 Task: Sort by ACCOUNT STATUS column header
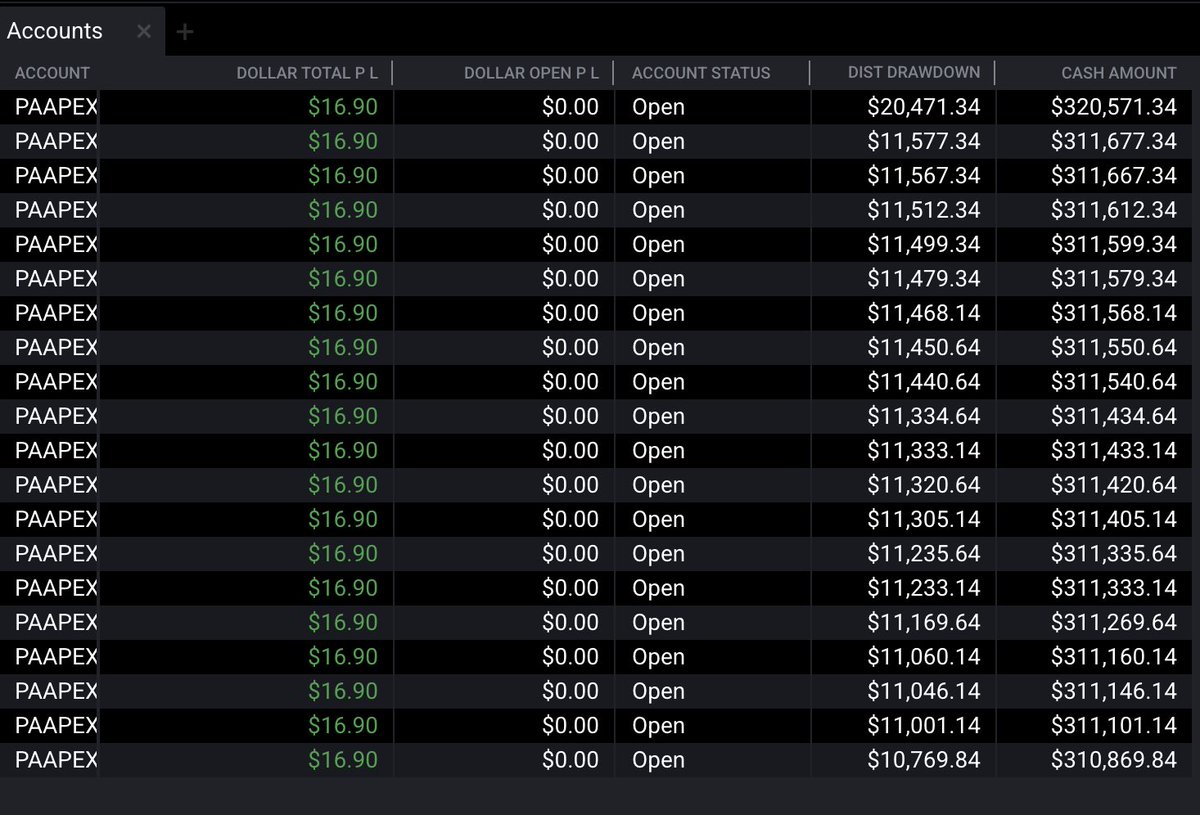pyautogui.click(x=701, y=73)
